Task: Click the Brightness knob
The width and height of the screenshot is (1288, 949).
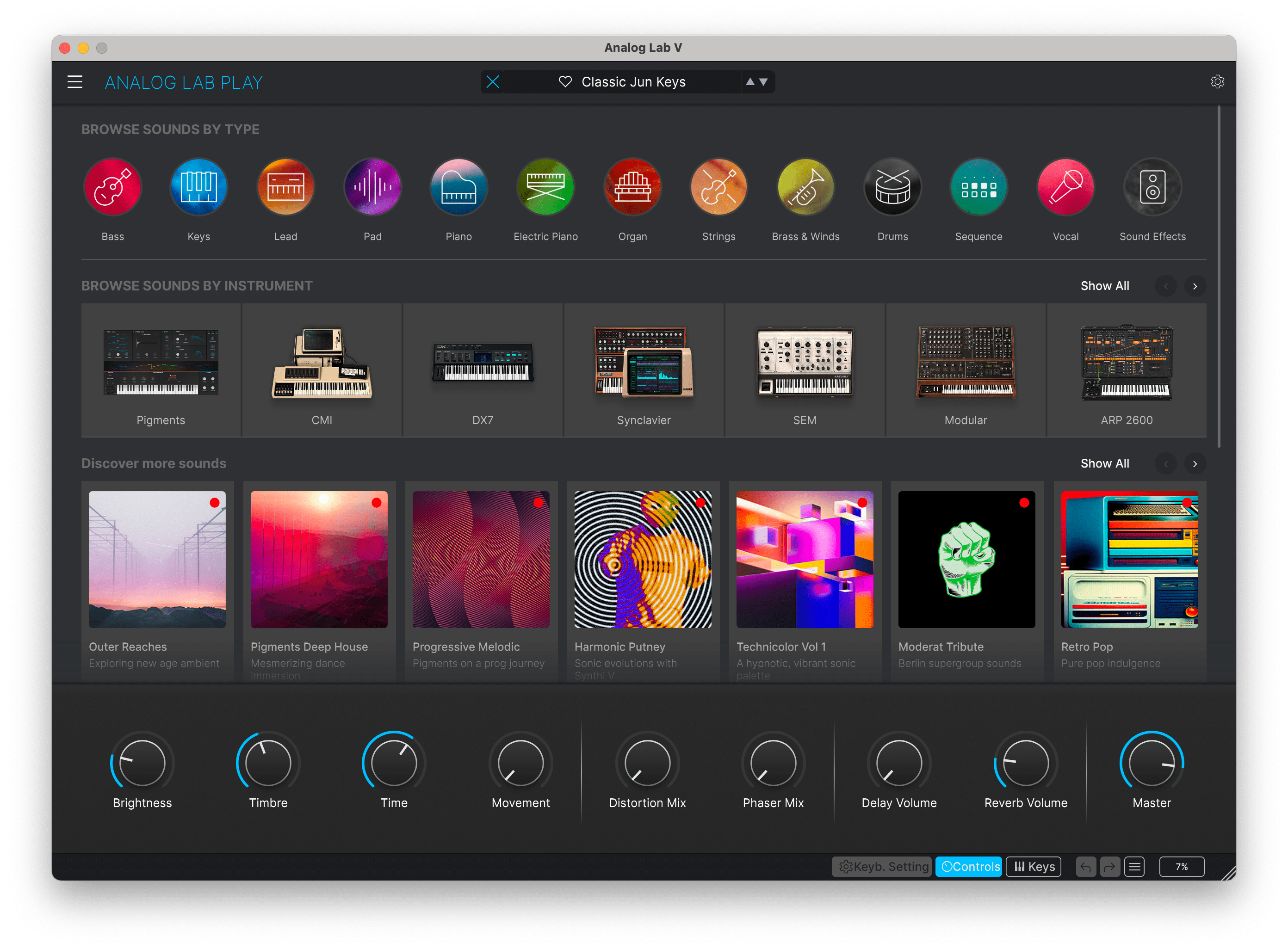Action: 142,763
